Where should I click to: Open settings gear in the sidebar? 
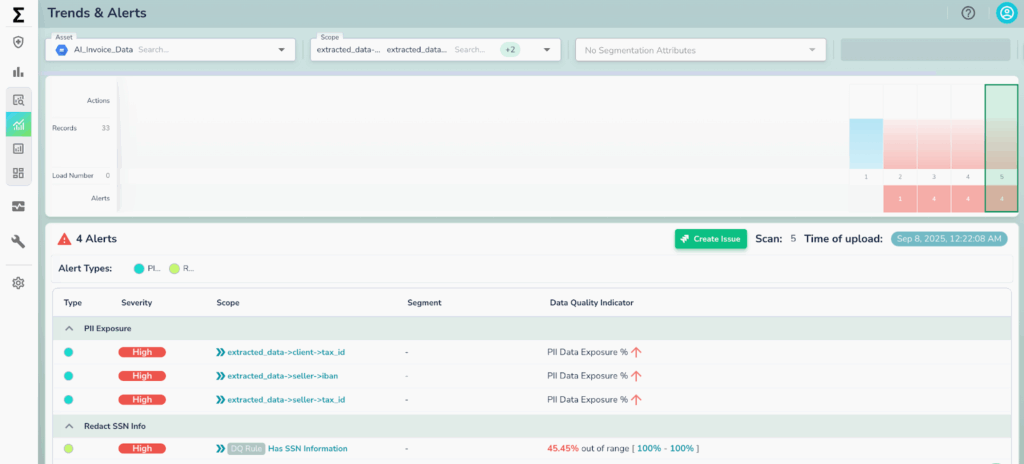18,283
